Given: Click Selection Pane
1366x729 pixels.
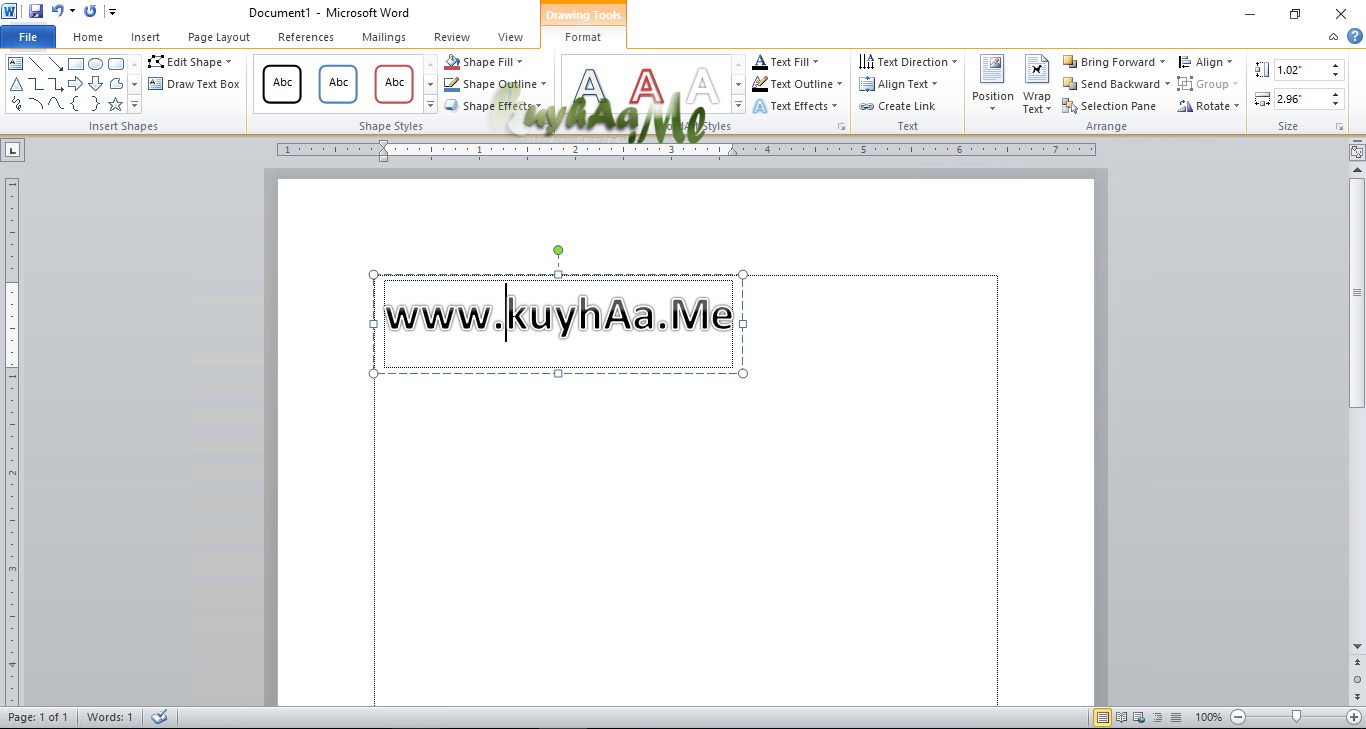Looking at the screenshot, I should click(x=1109, y=106).
